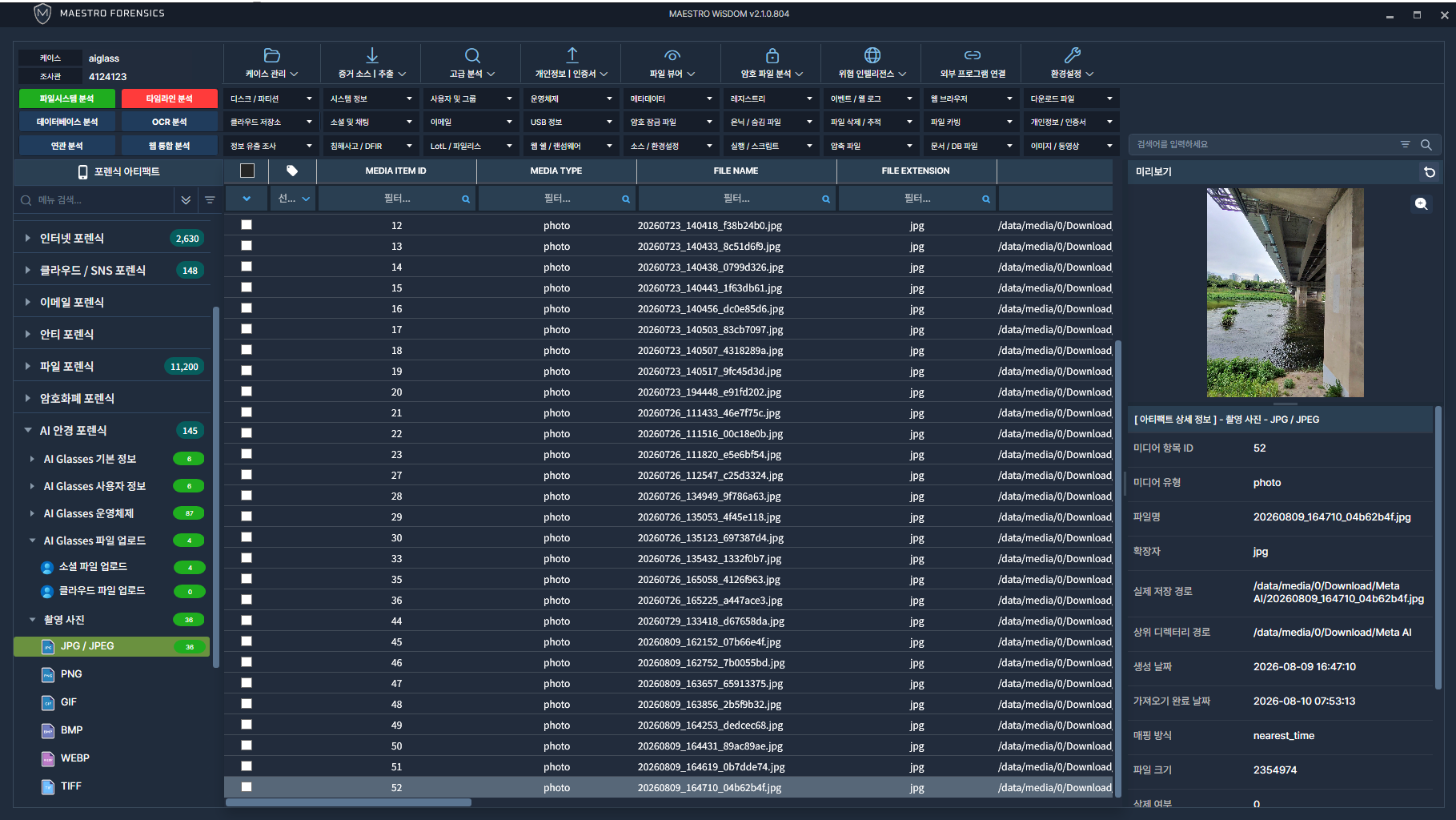Click the 웹 통합 분석 button
The image size is (1456, 820).
point(170,147)
